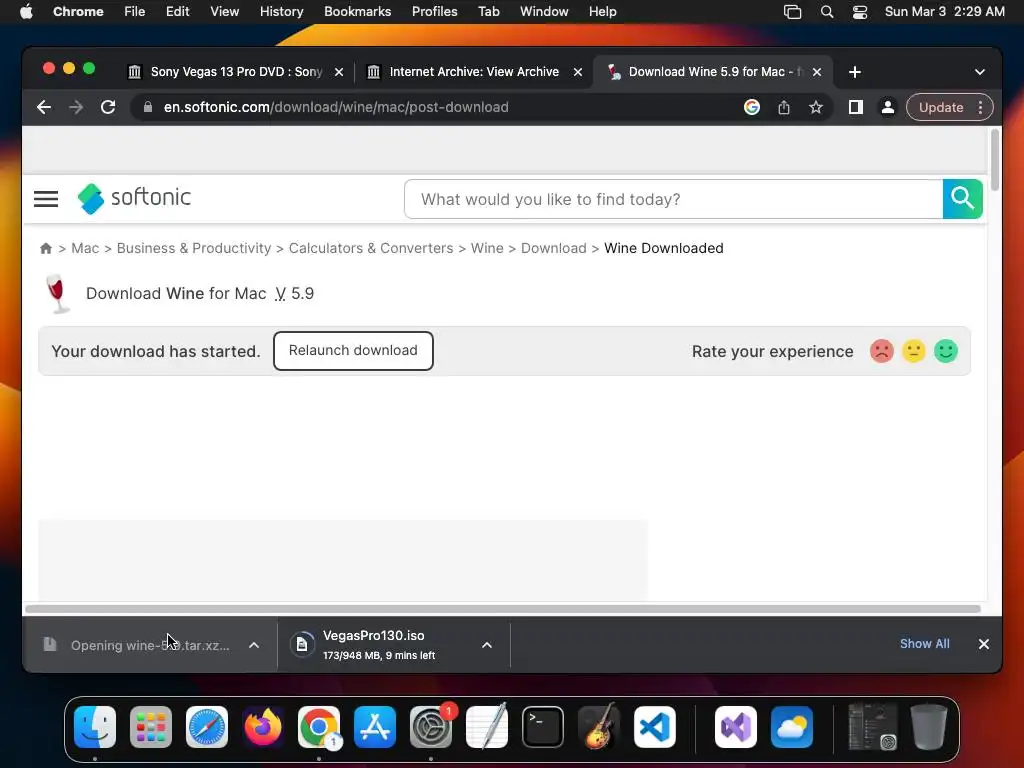Close the Sony Vegas 13 Pro tab
1024x768 pixels.
point(339,72)
